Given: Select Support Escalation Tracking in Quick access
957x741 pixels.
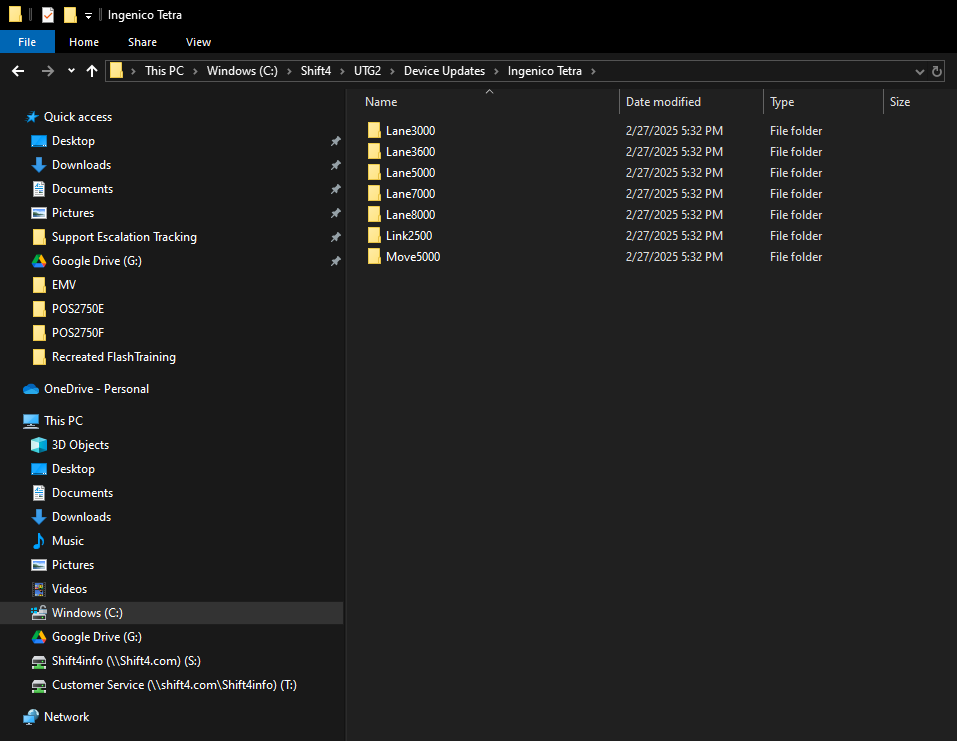Looking at the screenshot, I should pyautogui.click(x=124, y=237).
